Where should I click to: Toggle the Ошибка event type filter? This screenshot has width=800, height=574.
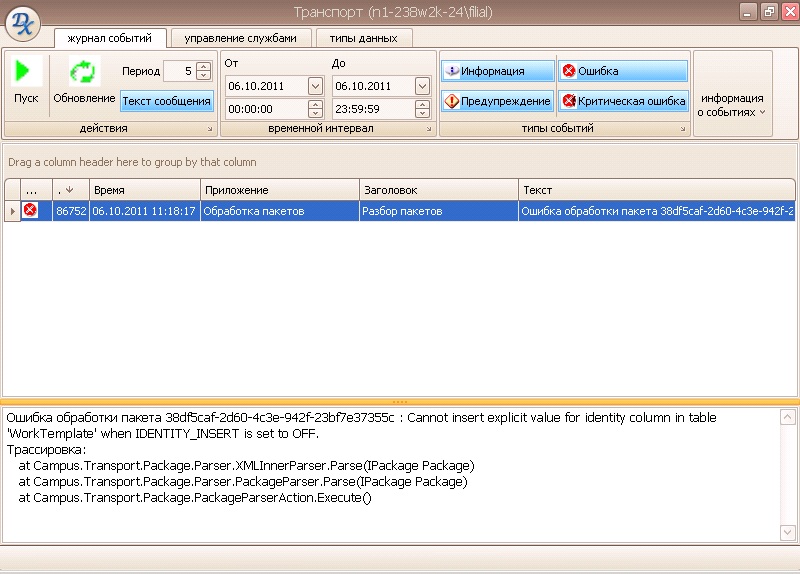click(623, 71)
